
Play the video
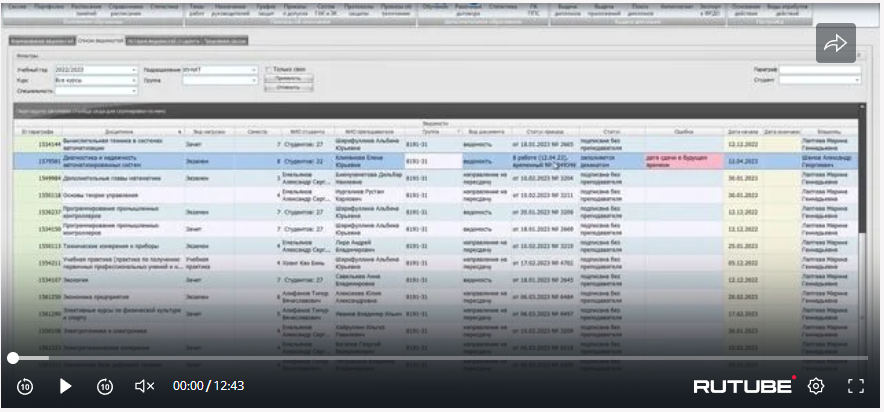[66, 386]
